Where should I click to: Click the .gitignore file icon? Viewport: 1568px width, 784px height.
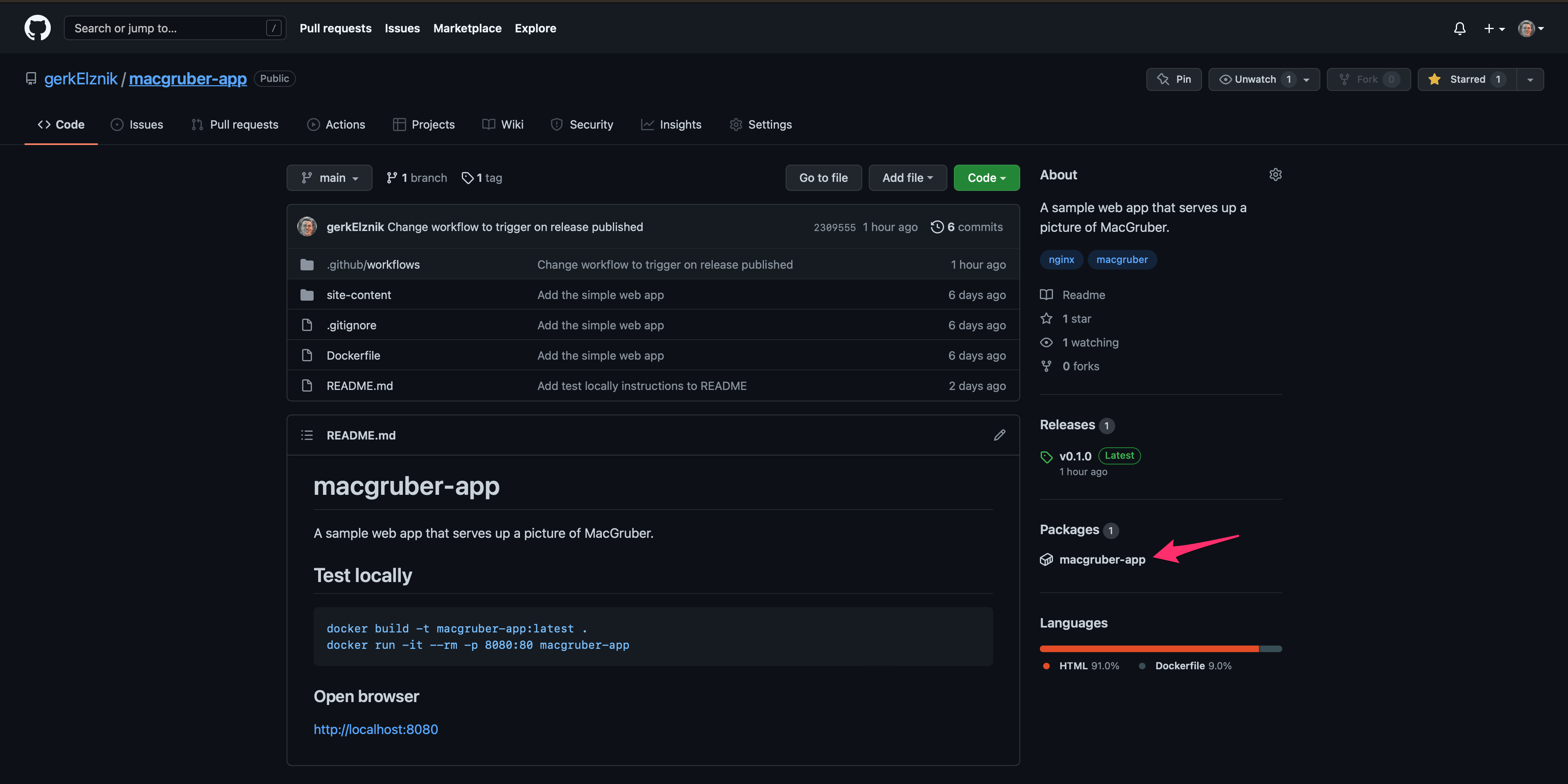[x=307, y=325]
